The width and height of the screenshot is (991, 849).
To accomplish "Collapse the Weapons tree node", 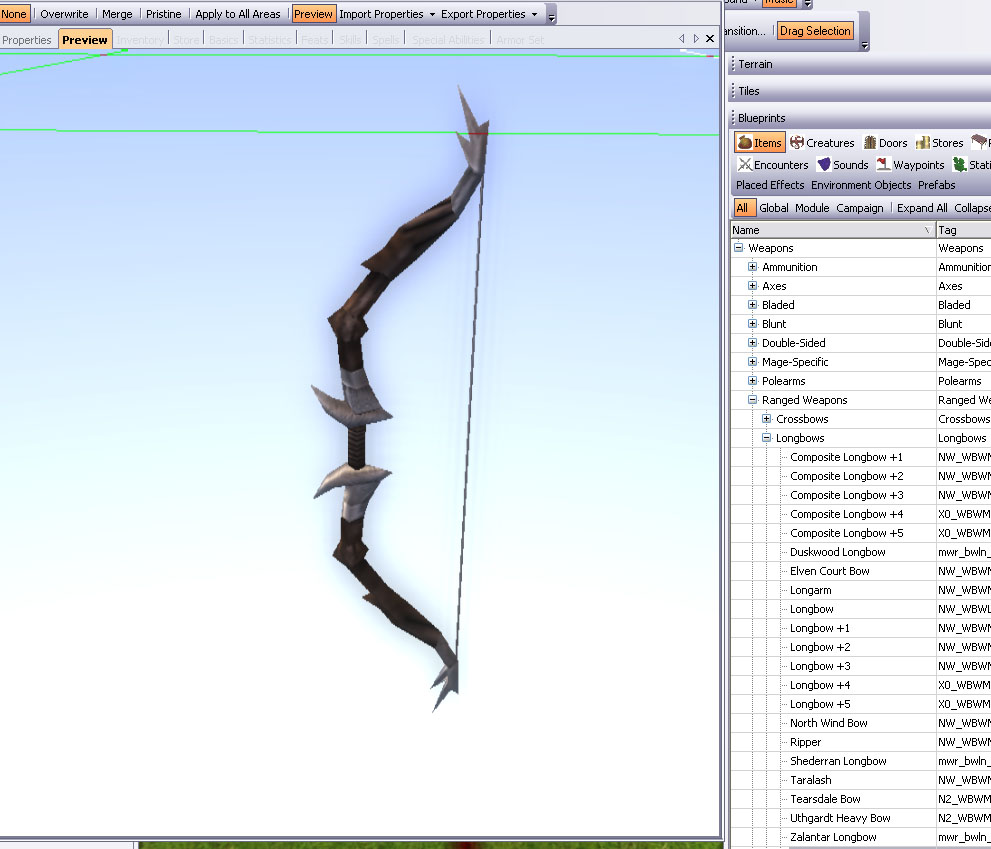I will coord(738,248).
